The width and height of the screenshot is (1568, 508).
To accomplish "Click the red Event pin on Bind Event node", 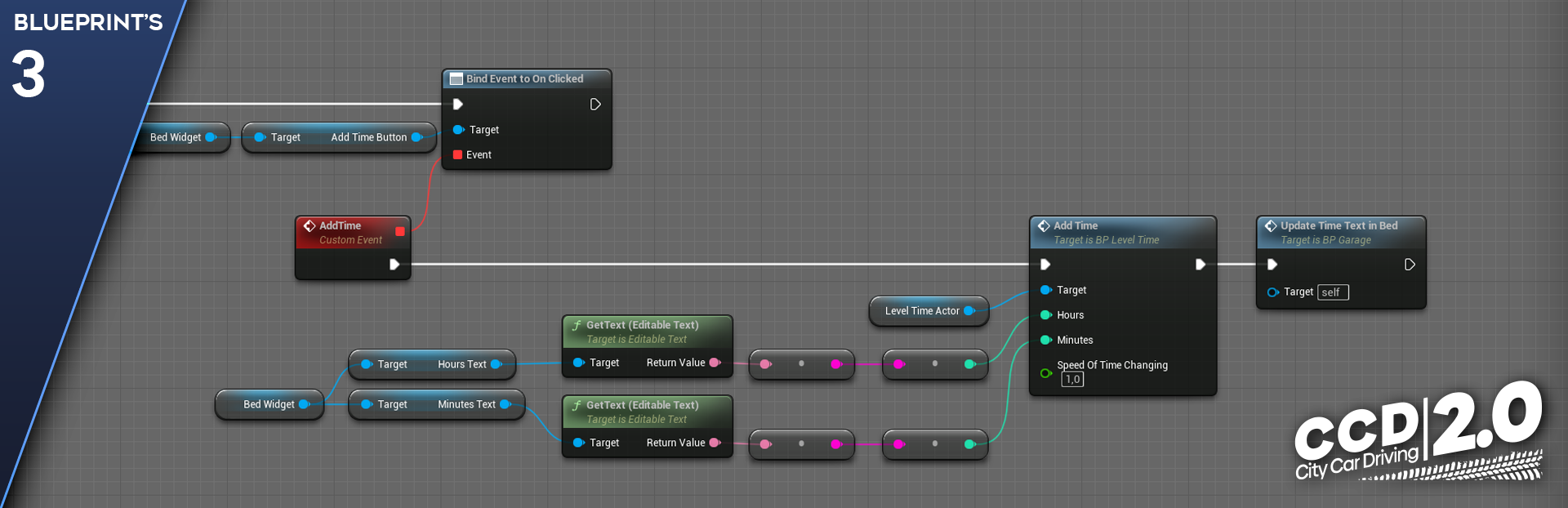I will [x=457, y=155].
